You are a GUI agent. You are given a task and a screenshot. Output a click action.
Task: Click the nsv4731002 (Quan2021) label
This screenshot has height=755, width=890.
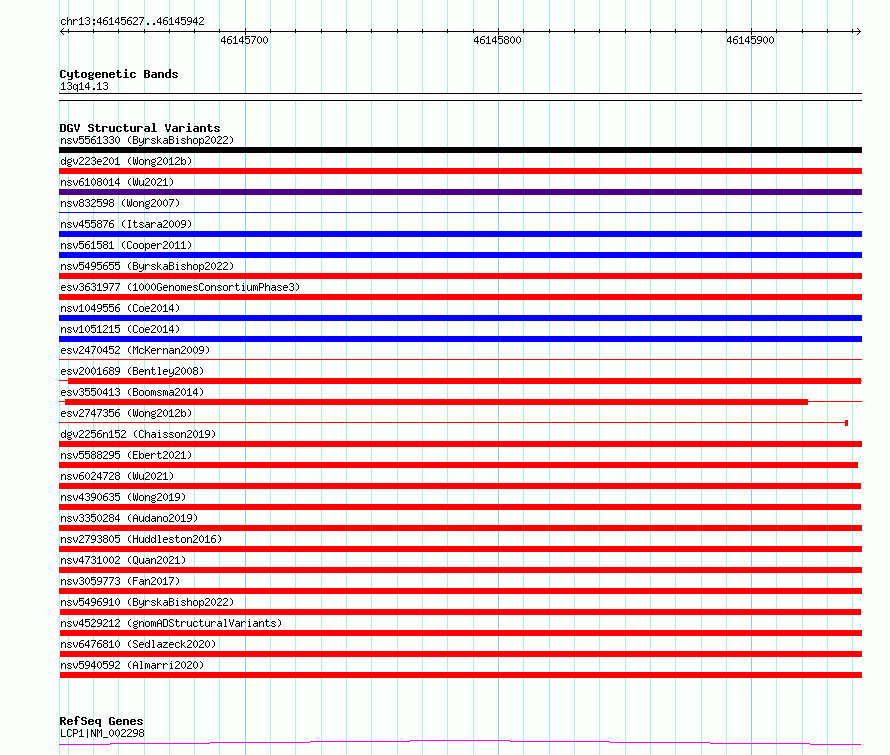123,560
